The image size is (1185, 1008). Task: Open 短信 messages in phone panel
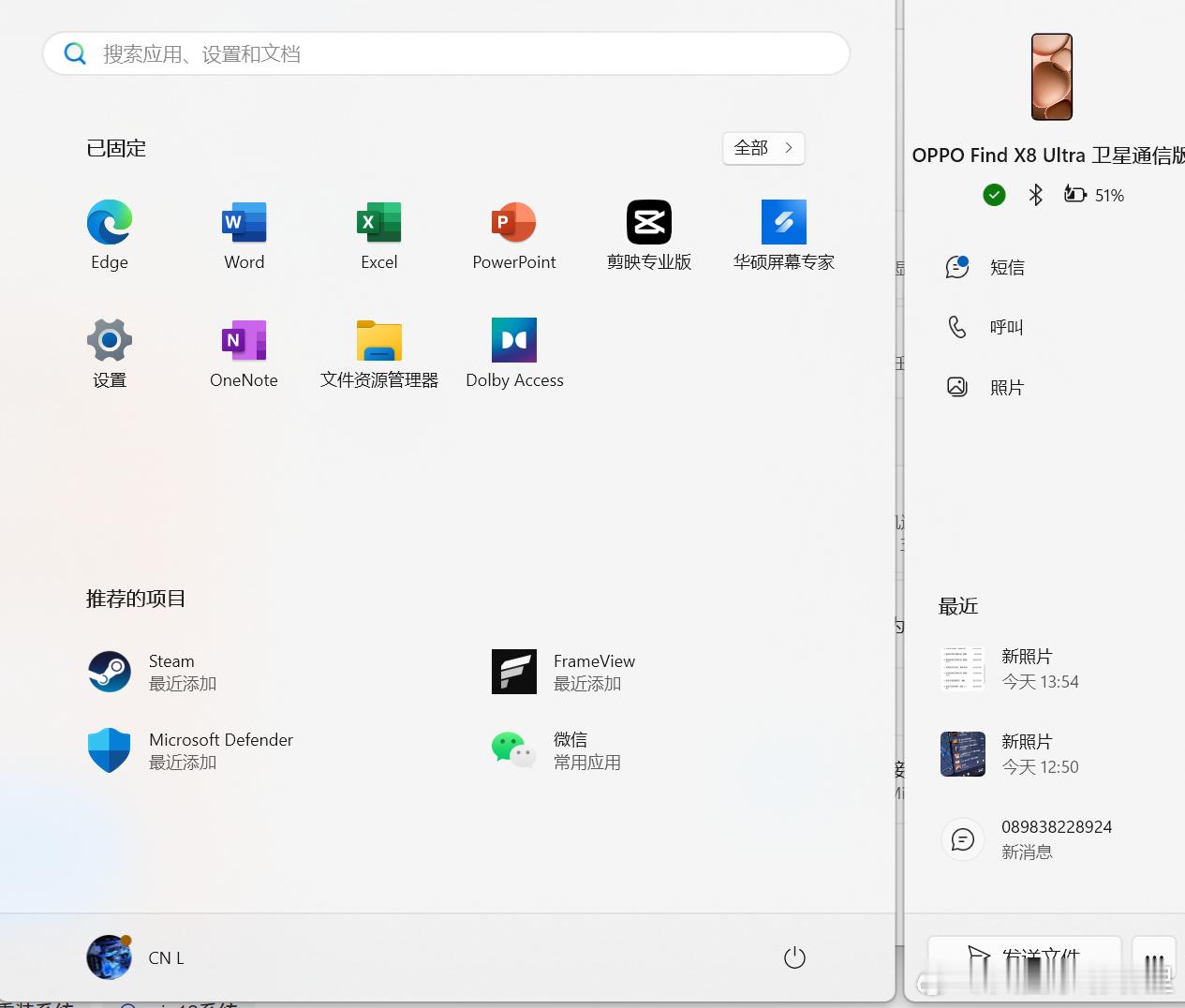click(x=985, y=267)
